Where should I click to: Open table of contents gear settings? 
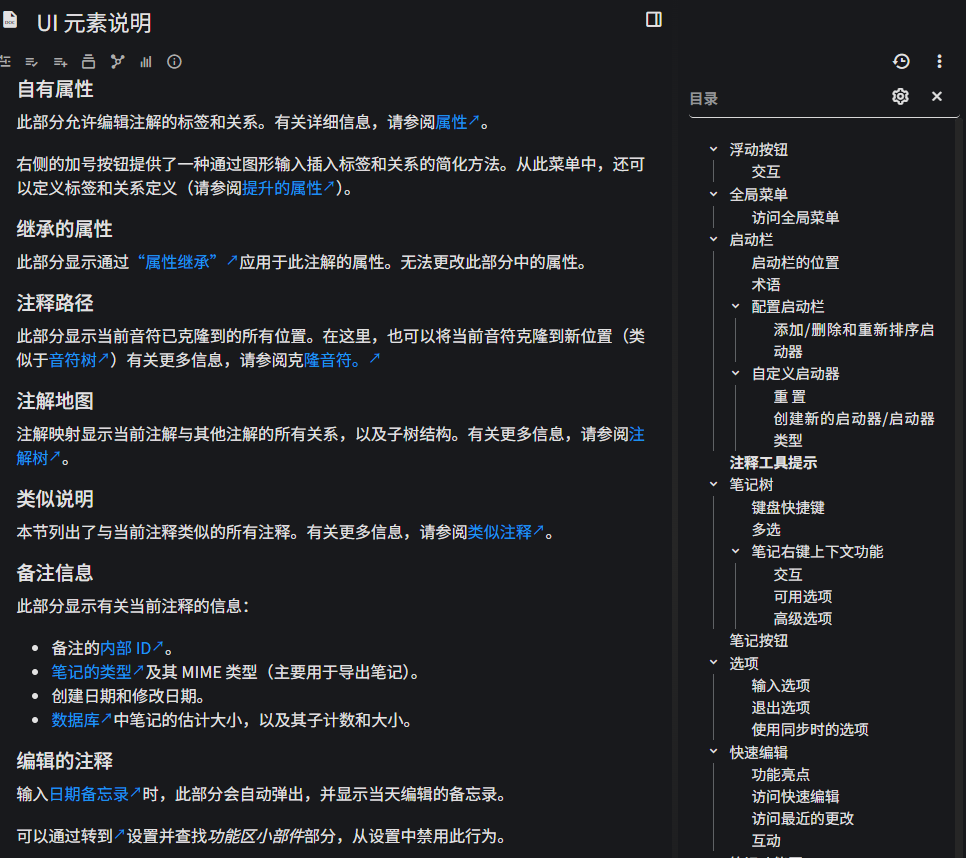coord(900,97)
